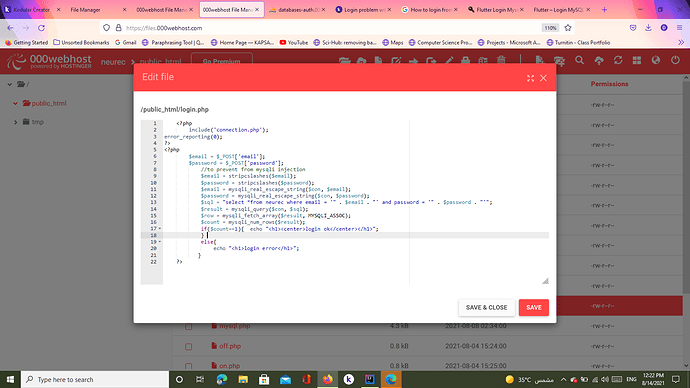Open the globe language selector icon

(656, 61)
